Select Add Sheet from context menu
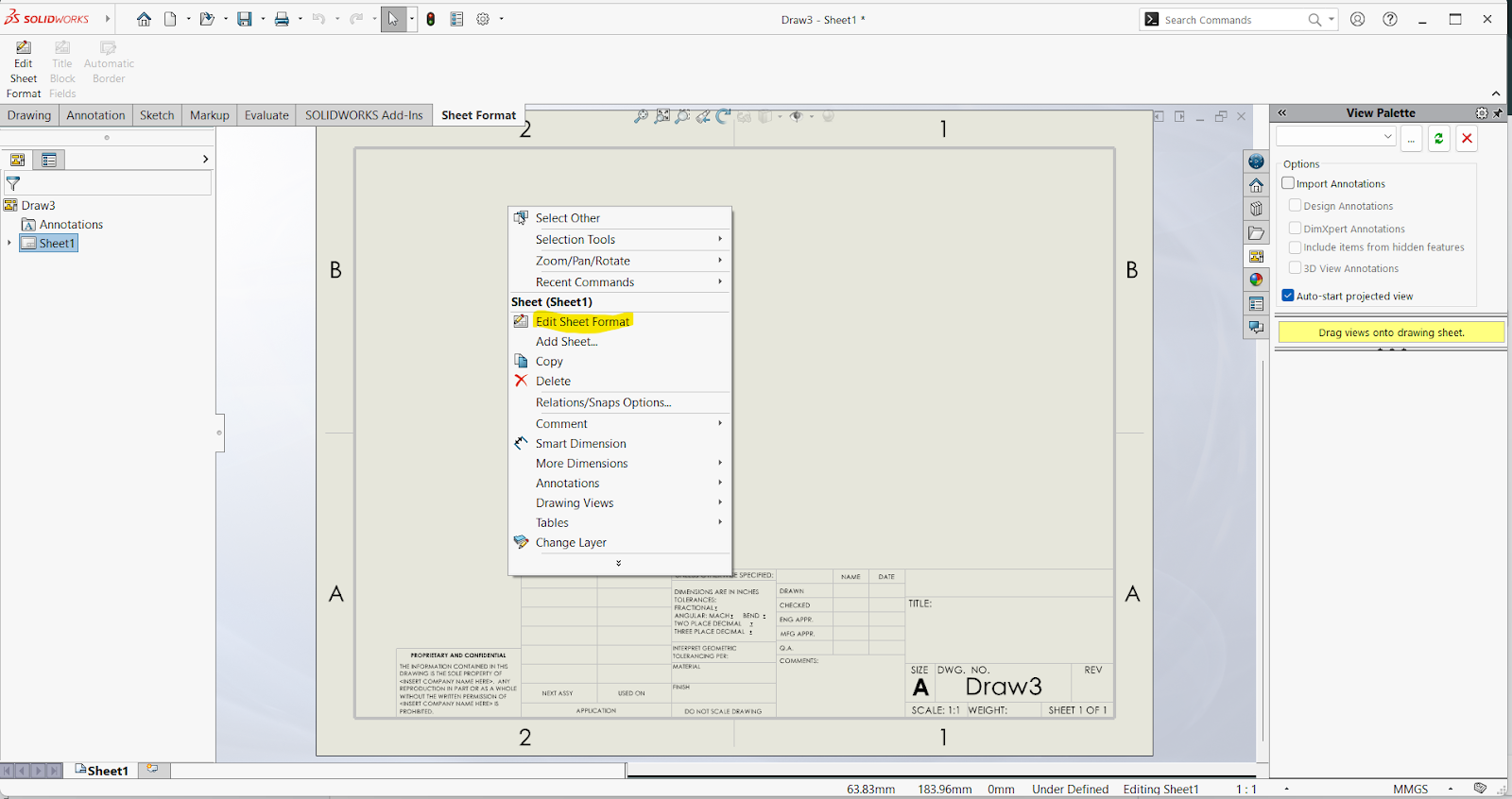The image size is (1512, 799). (x=566, y=342)
